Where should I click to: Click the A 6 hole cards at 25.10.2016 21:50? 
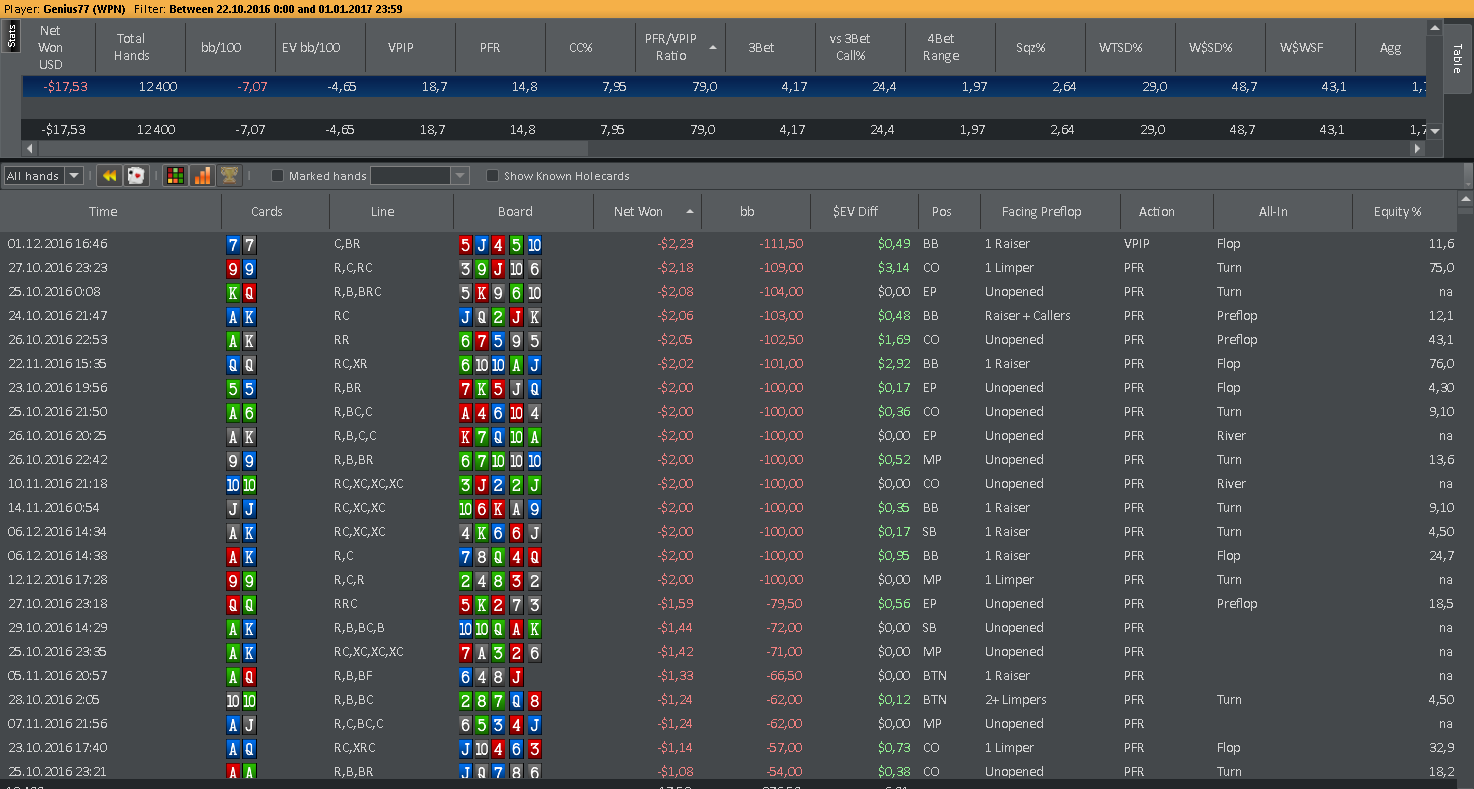(241, 412)
